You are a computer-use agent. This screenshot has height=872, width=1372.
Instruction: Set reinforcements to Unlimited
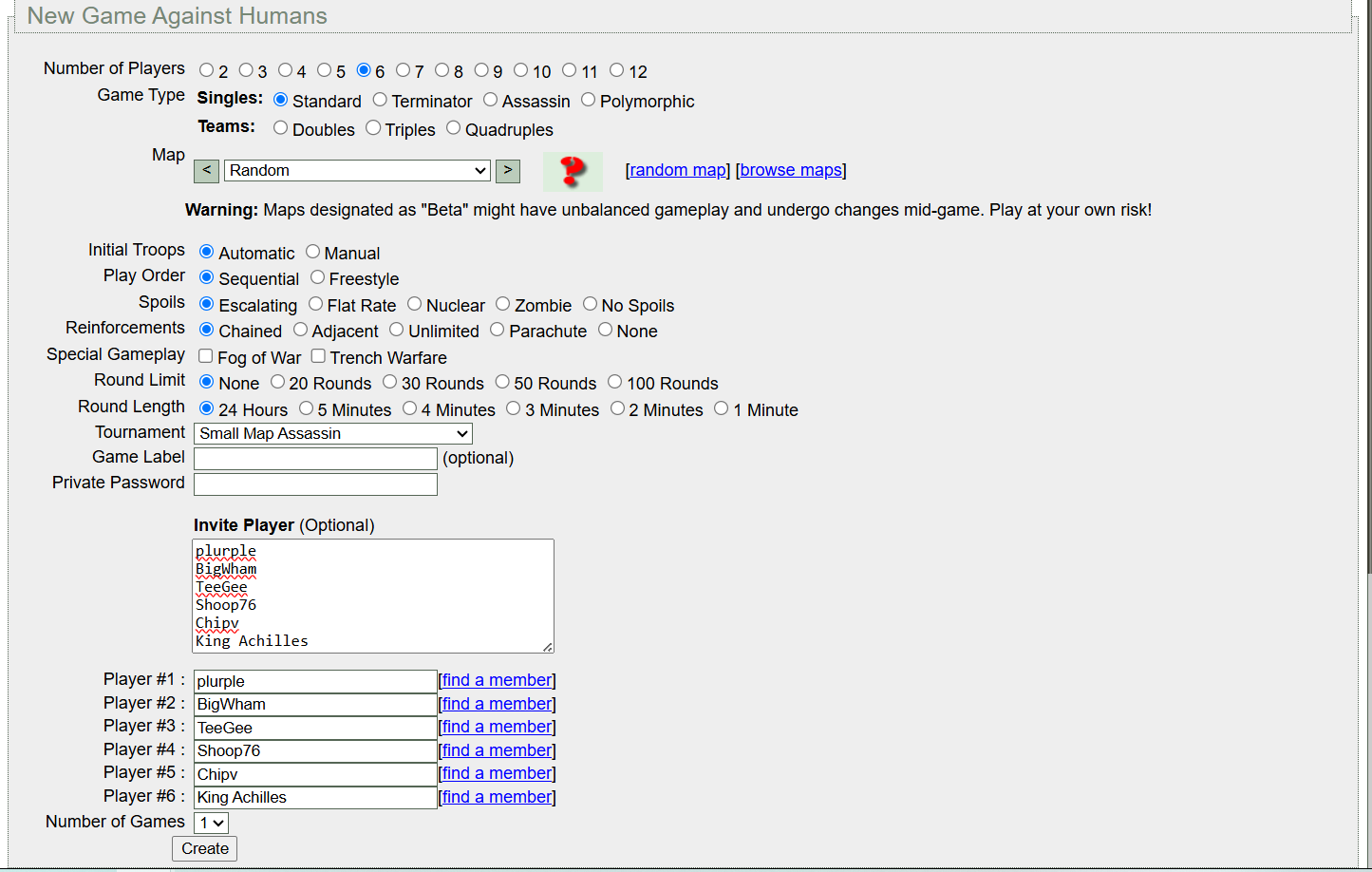click(396, 330)
